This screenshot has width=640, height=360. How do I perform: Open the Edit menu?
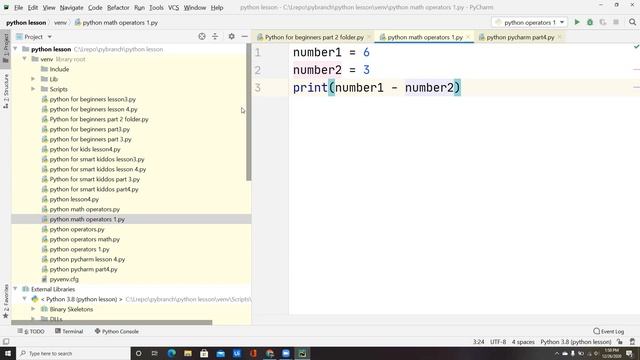coord(33,7)
